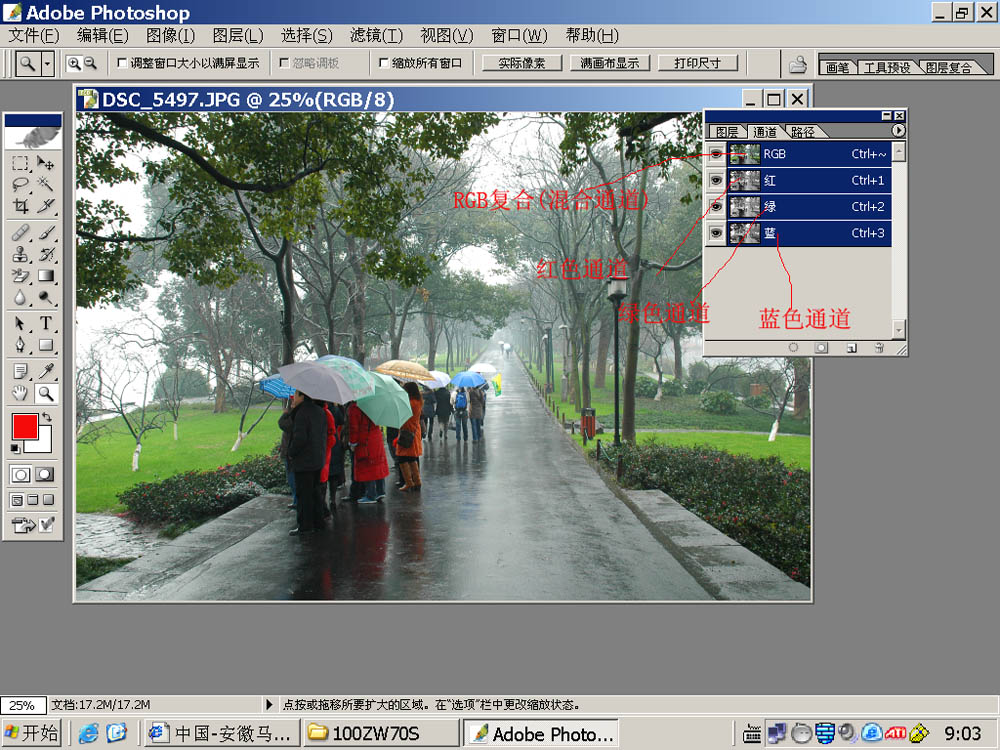Activate the Eyedropper tool
1000x750 pixels.
coord(46,371)
